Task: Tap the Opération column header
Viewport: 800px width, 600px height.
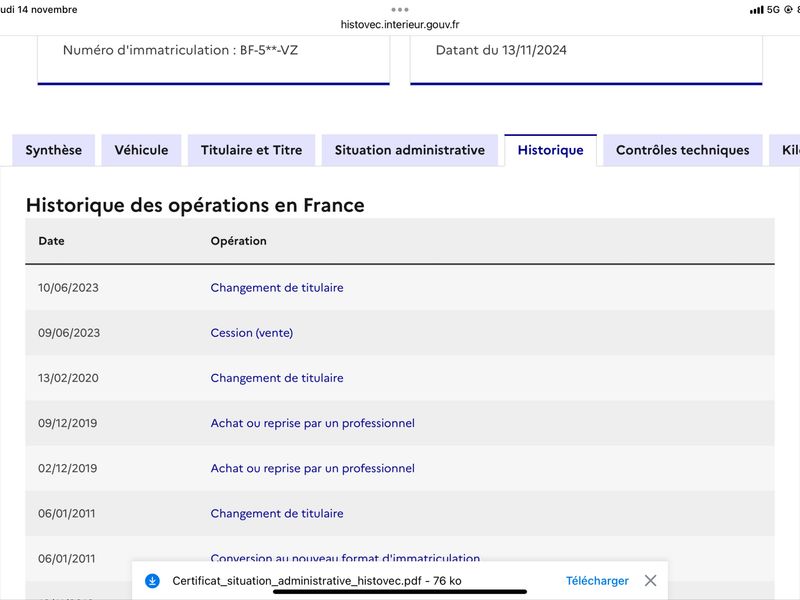Action: pyautogui.click(x=238, y=241)
